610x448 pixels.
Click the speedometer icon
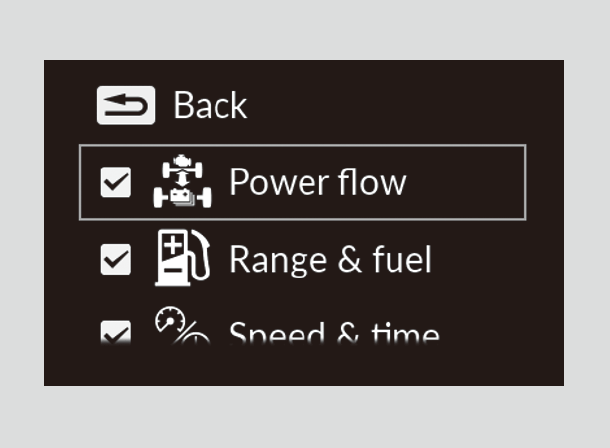click(x=181, y=327)
